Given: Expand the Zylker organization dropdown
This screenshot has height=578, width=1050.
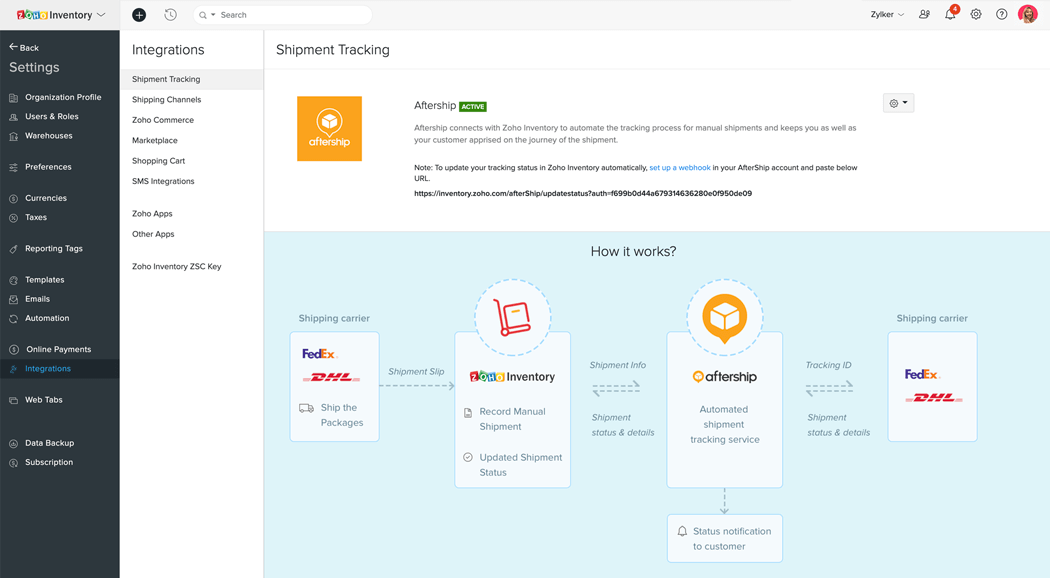Looking at the screenshot, I should (886, 14).
